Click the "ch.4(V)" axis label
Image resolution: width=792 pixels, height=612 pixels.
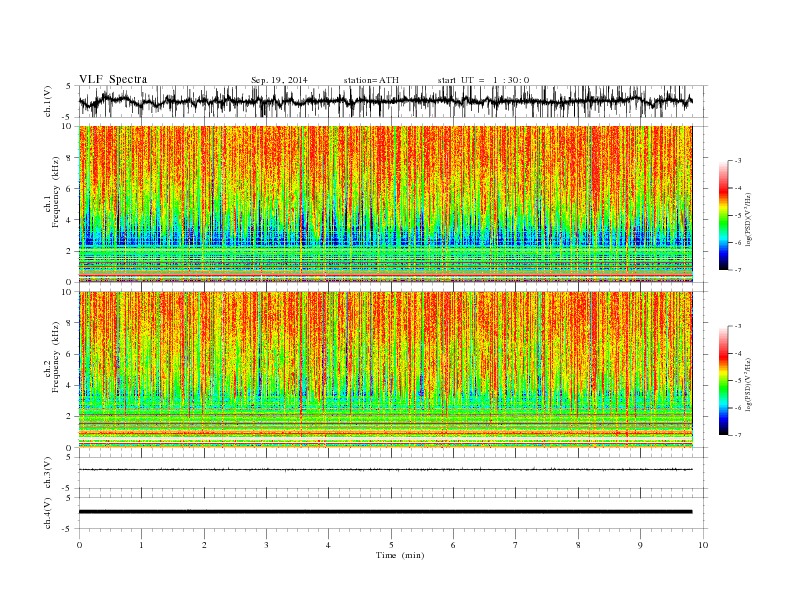48,513
